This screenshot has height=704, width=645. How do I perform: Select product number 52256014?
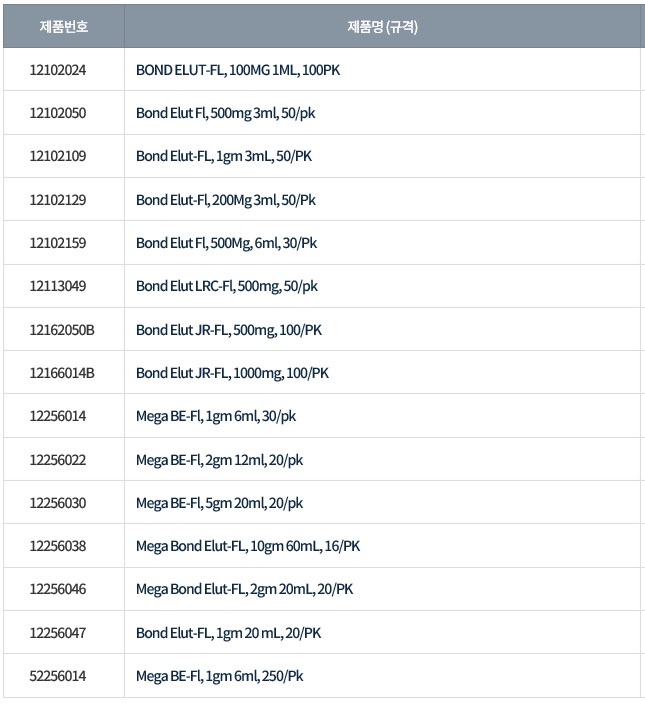[58, 676]
